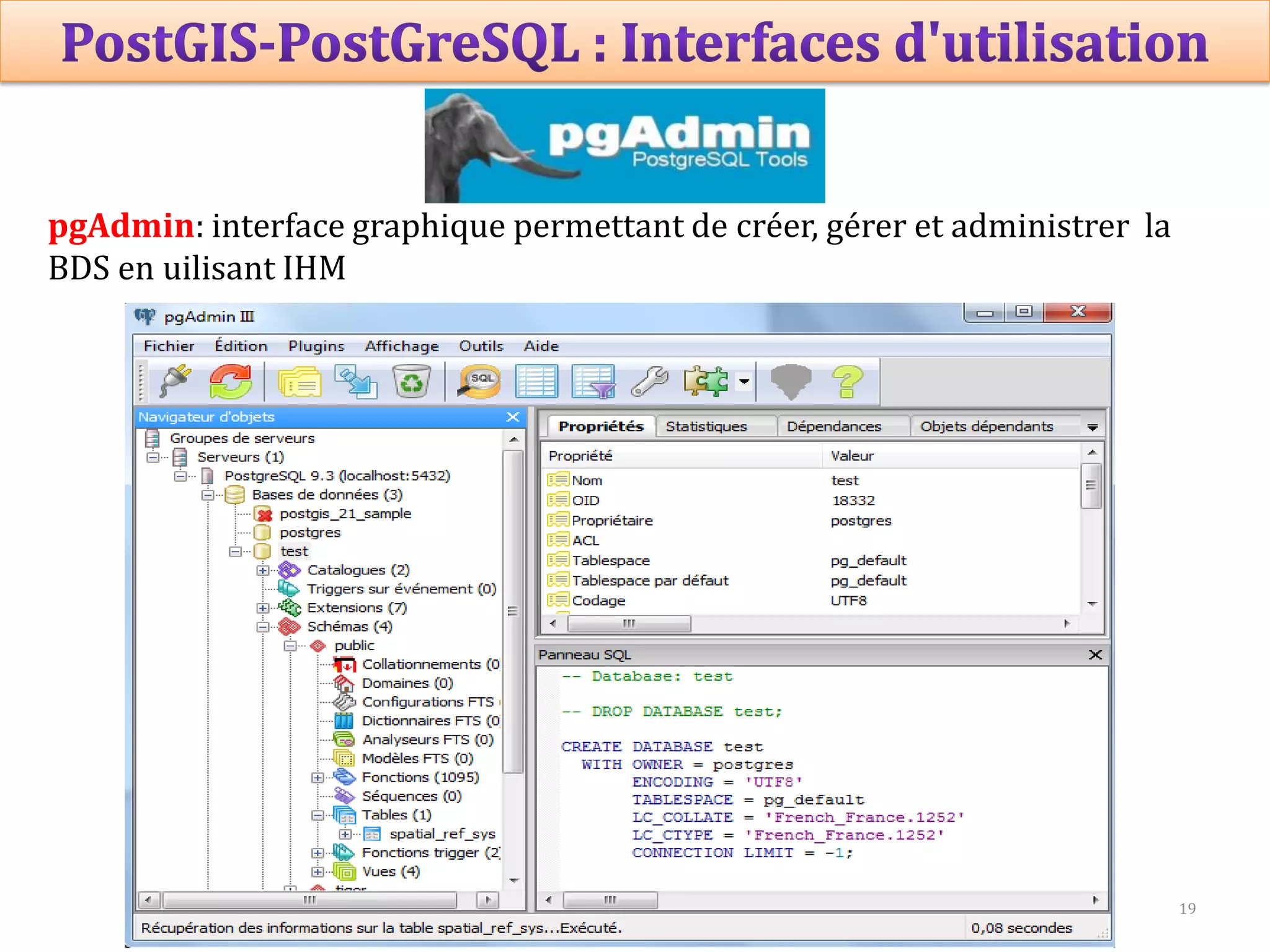Expand the Extensions (7) tree node
This screenshot has height=952, width=1270.
(x=263, y=608)
